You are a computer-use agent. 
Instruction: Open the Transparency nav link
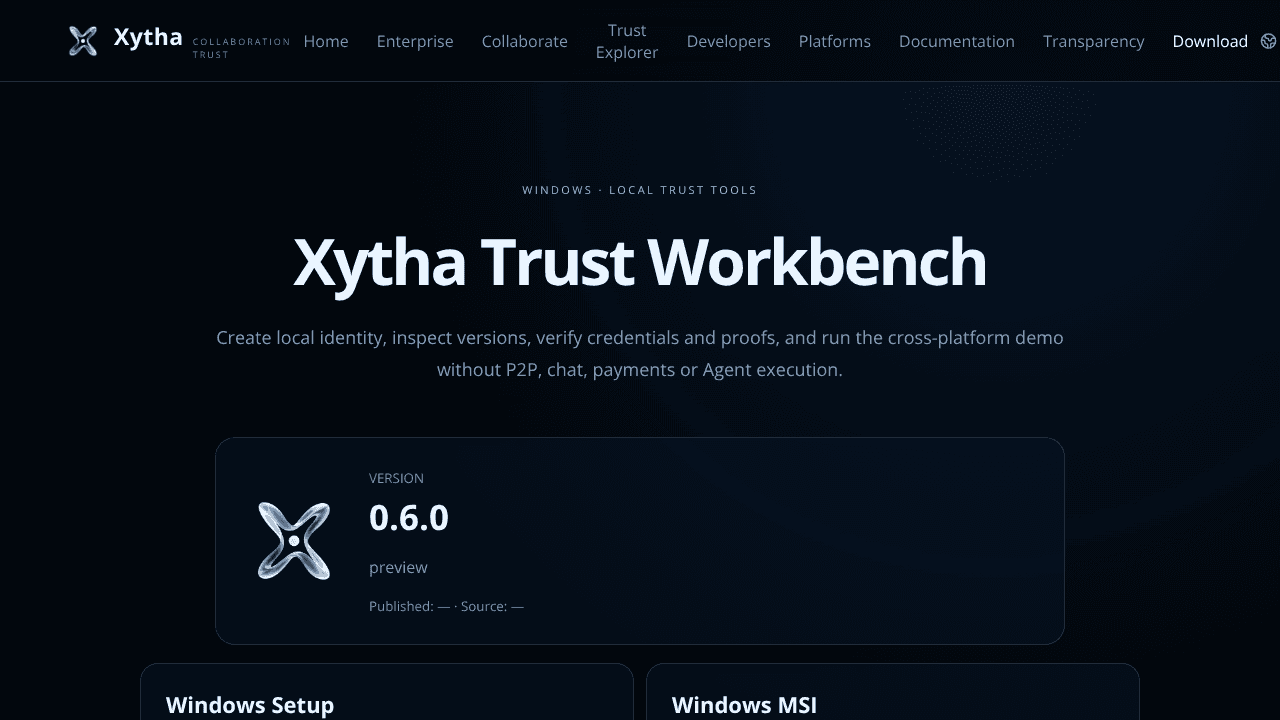point(1094,41)
